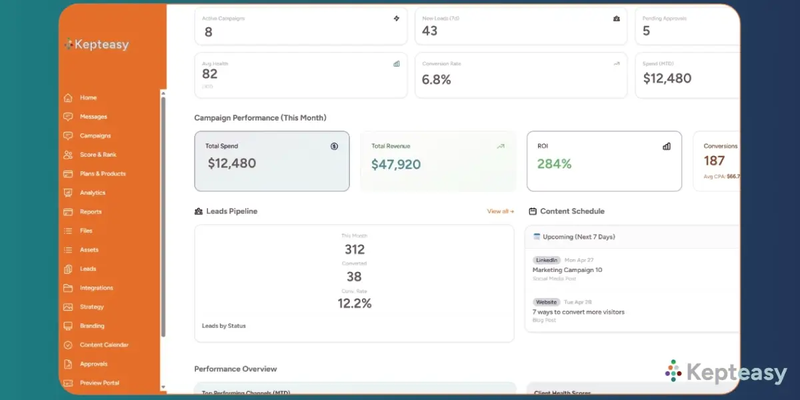The width and height of the screenshot is (800, 400).
Task: Click the Reports icon in sidebar
Action: pyautogui.click(x=68, y=212)
